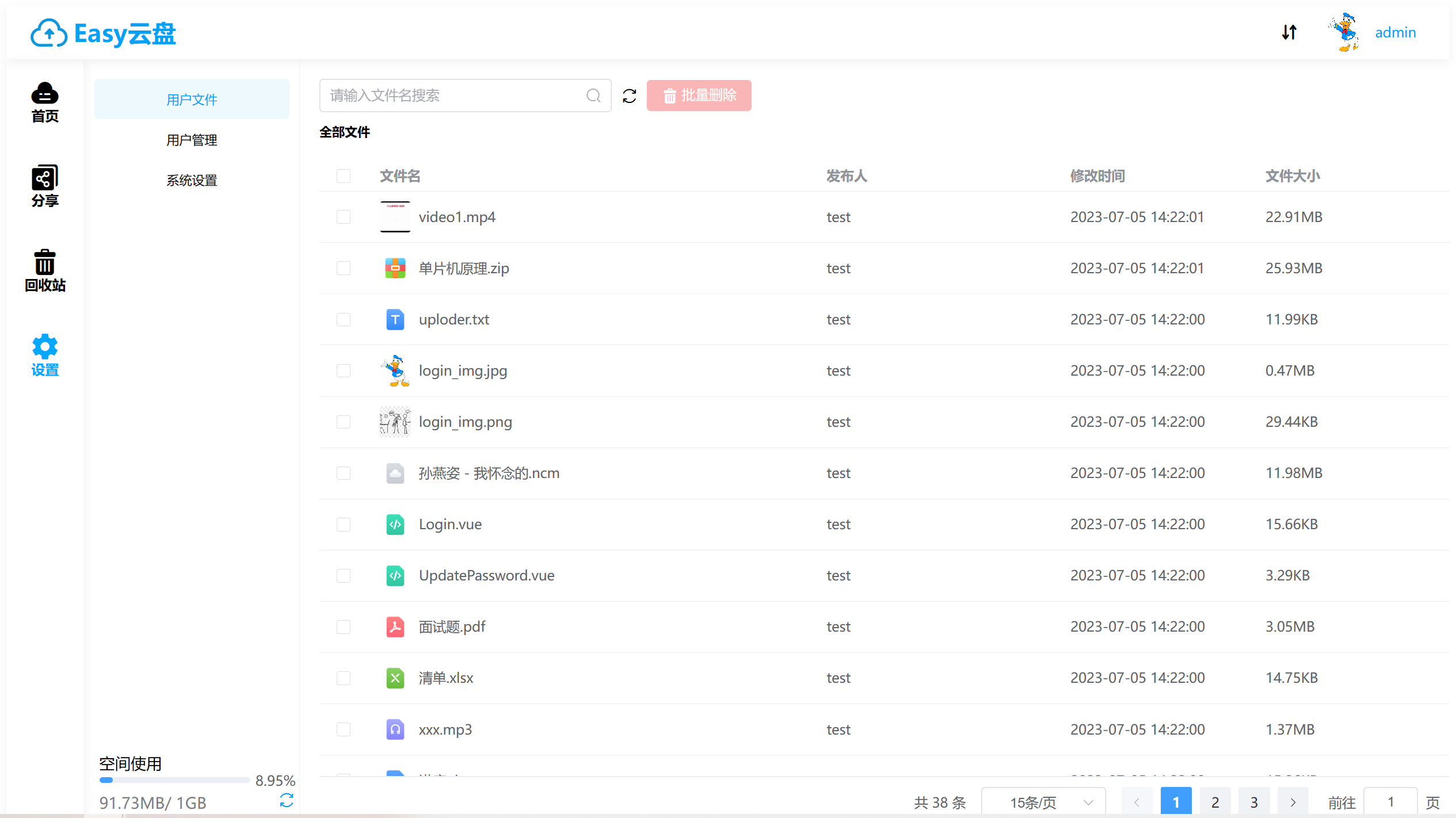
Task: Open the 首页 home page
Action: [44, 102]
